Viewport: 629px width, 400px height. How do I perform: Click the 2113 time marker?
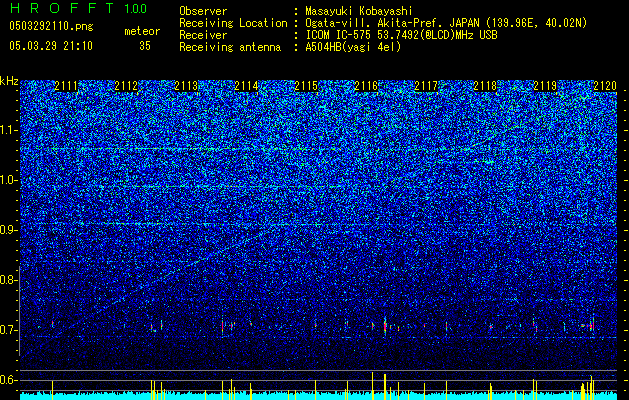pos(186,86)
